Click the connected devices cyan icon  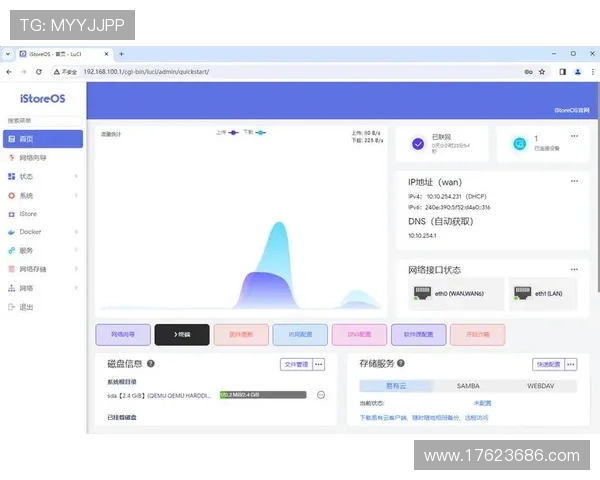coord(520,144)
